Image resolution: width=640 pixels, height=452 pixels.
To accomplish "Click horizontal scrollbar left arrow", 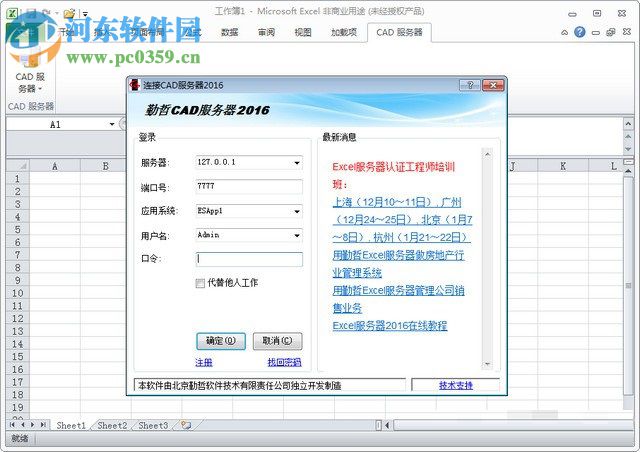I will [x=387, y=425].
